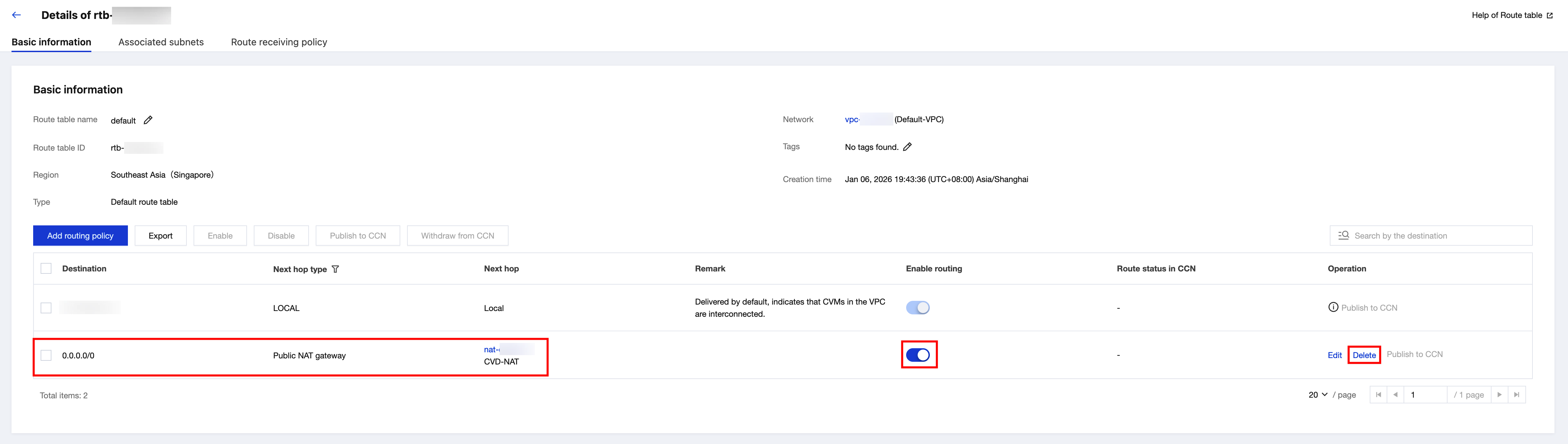Viewport: 1568px width, 444px height.
Task: Open Route receiving policy tab
Action: pos(279,42)
